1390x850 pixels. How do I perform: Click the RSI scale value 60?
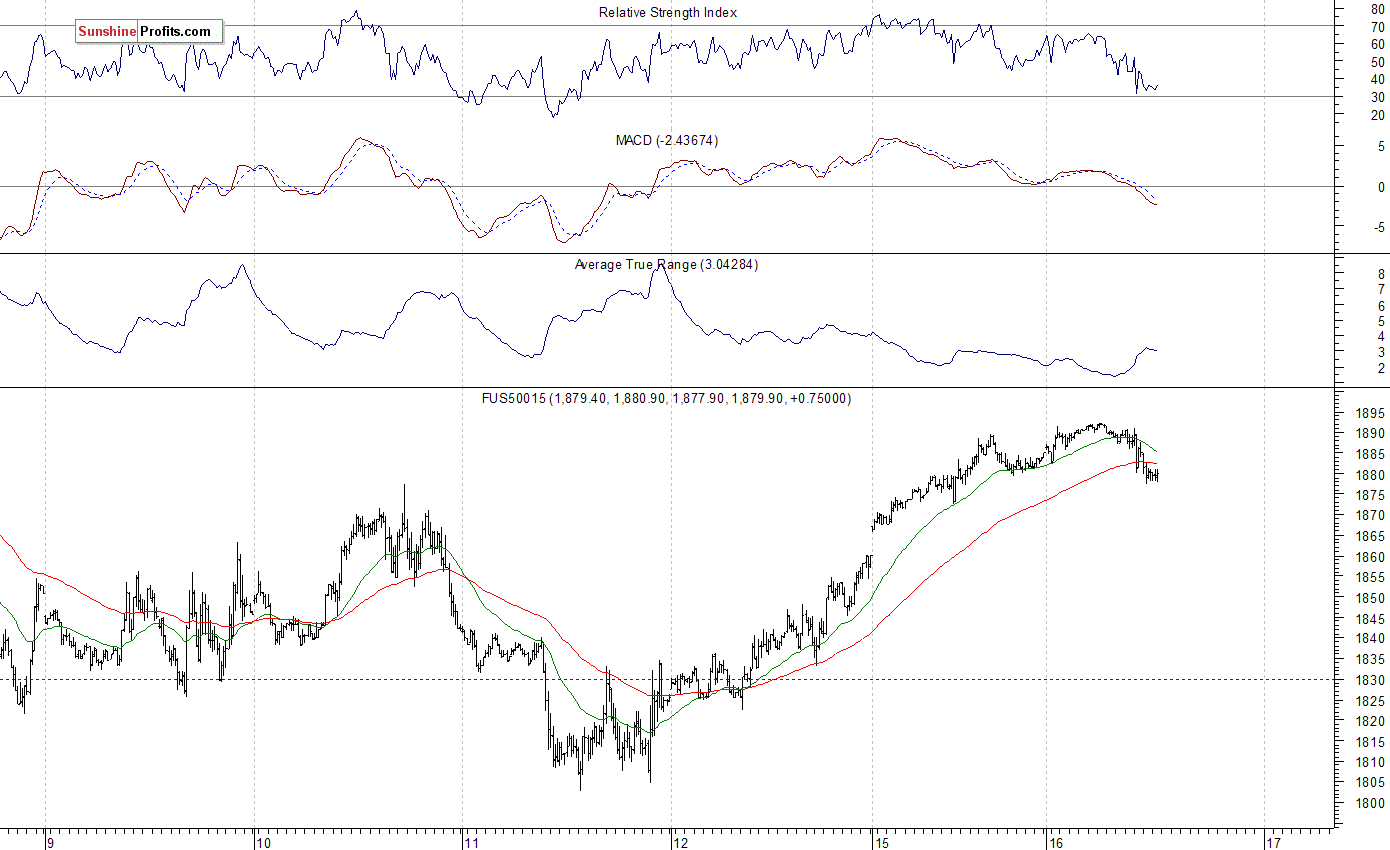click(x=1378, y=45)
